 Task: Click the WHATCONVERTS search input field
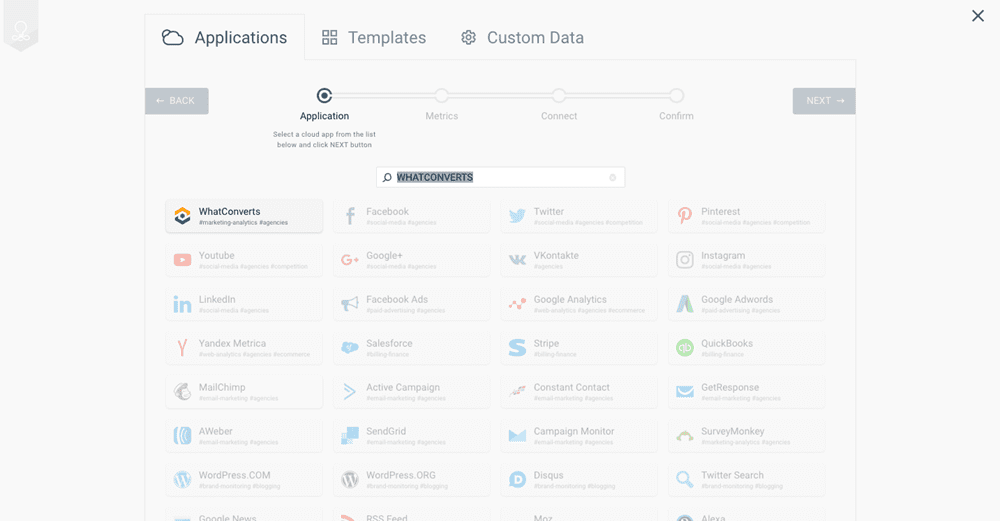501,177
